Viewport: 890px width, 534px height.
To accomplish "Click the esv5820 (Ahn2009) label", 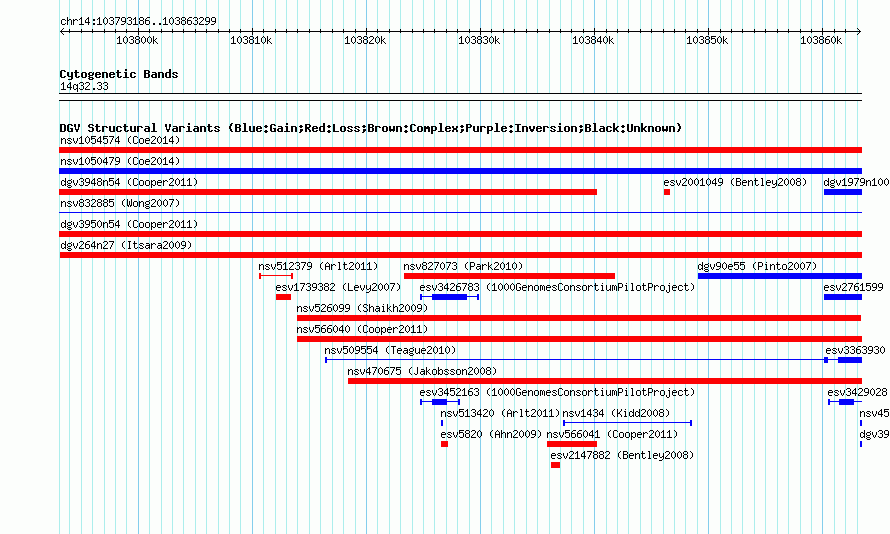I will click(x=491, y=434).
